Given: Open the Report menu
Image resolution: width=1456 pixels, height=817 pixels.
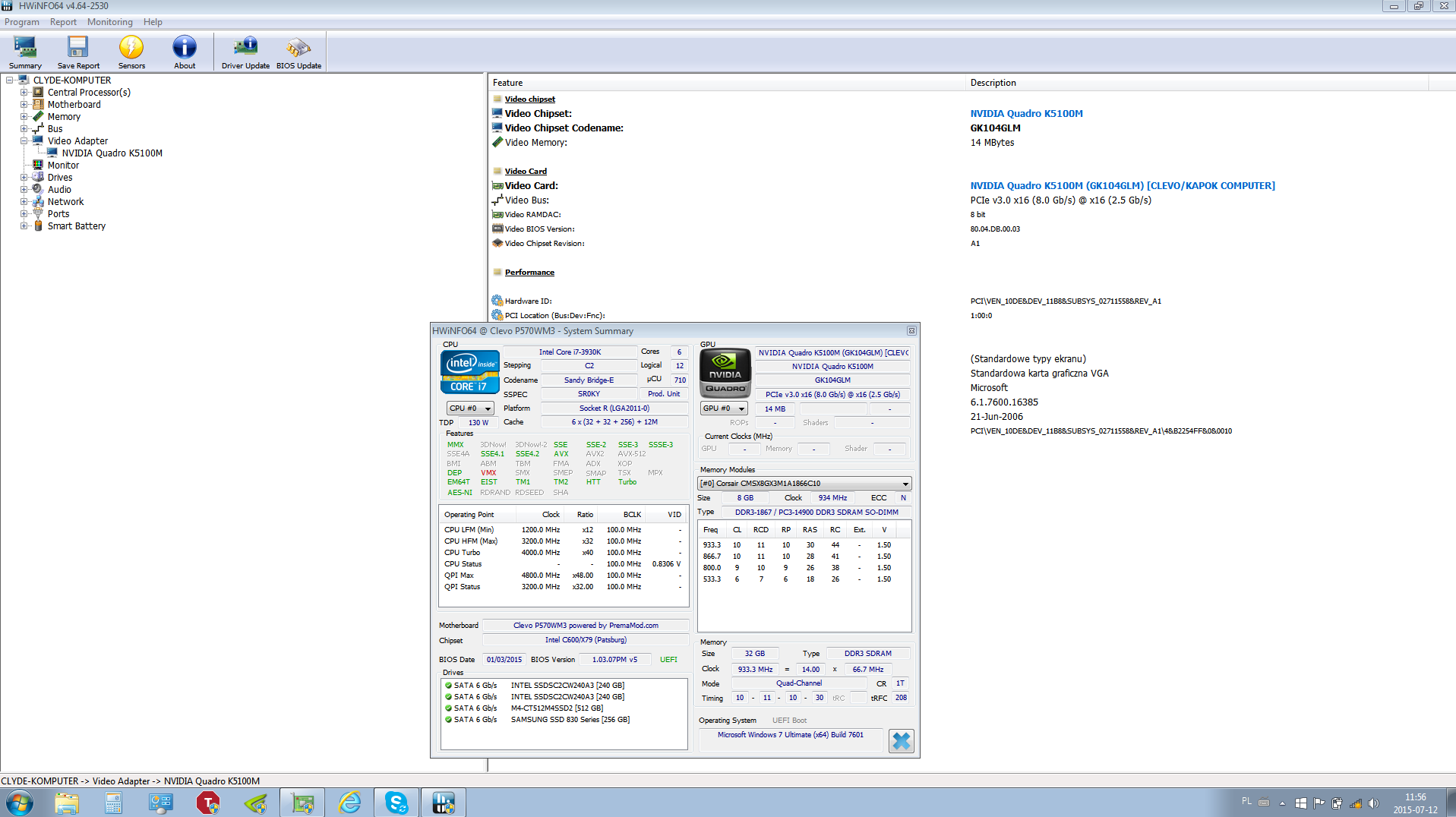Looking at the screenshot, I should point(63,22).
